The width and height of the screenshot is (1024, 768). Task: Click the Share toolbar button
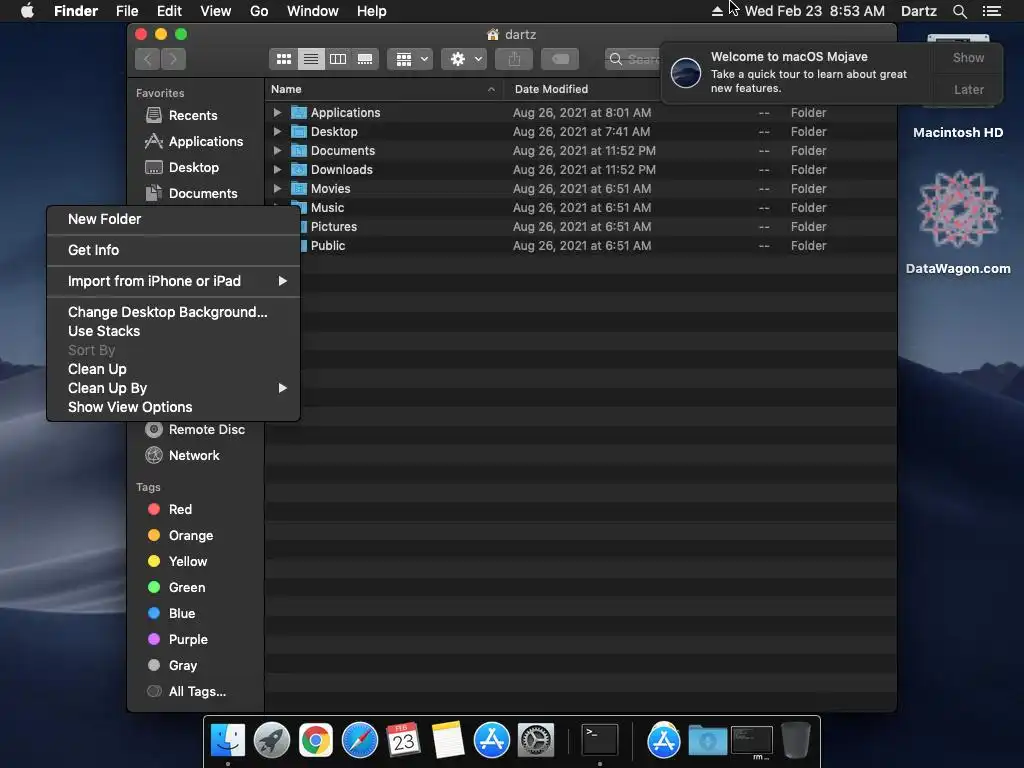click(515, 59)
